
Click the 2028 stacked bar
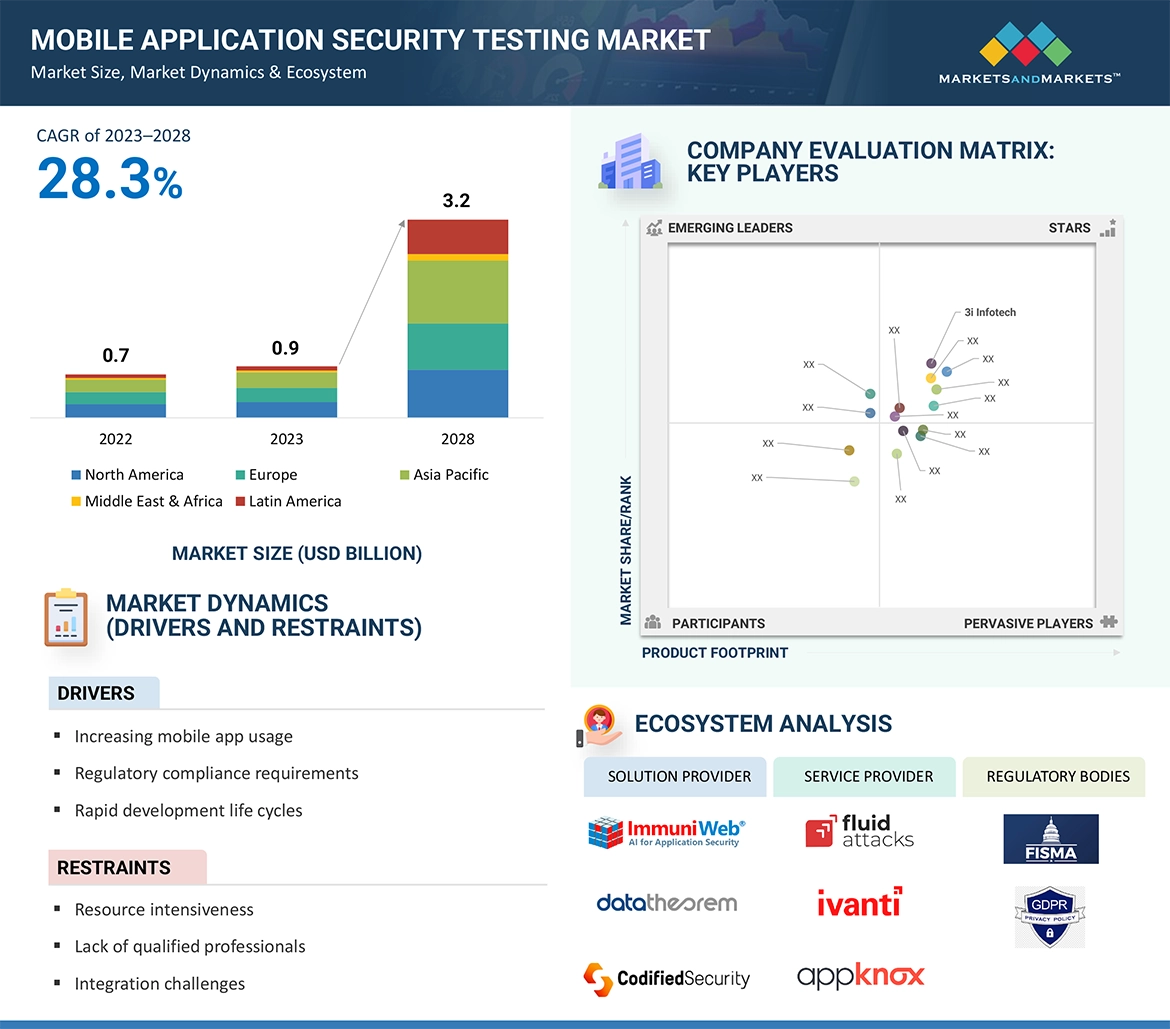[457, 318]
